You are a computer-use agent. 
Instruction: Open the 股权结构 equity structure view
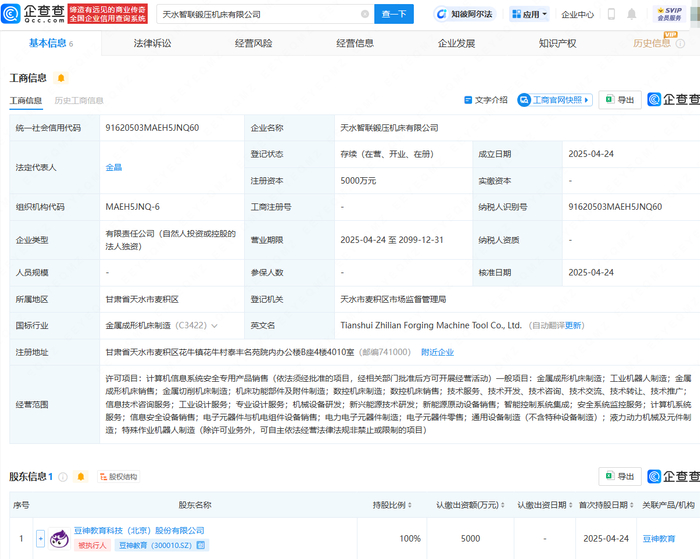click(x=117, y=477)
